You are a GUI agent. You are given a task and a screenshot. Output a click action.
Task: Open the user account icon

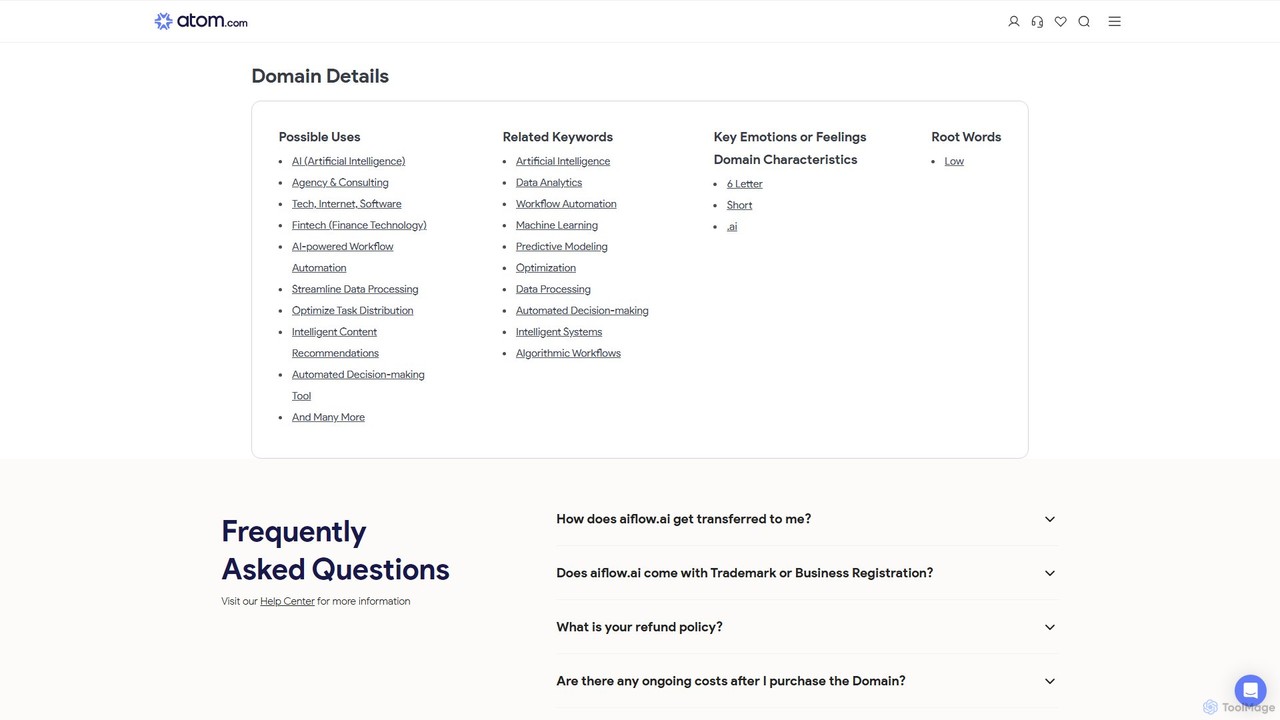click(x=1013, y=21)
